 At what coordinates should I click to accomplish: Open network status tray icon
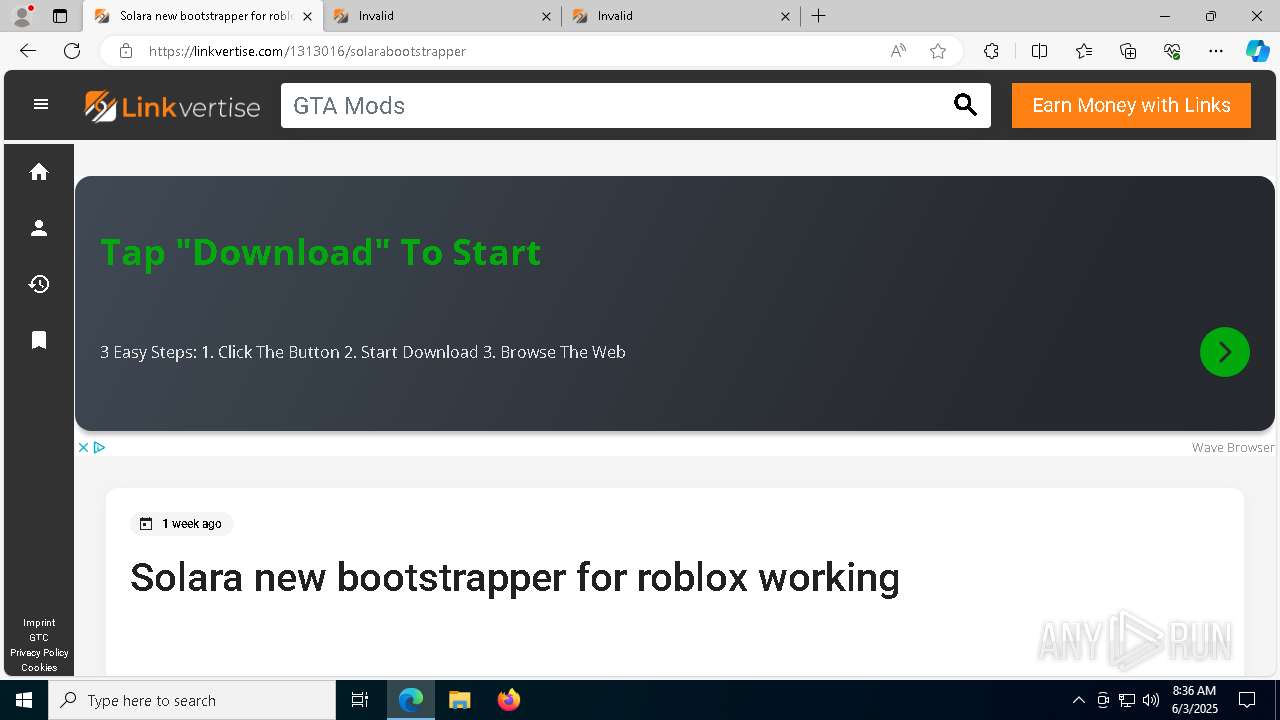click(1127, 700)
